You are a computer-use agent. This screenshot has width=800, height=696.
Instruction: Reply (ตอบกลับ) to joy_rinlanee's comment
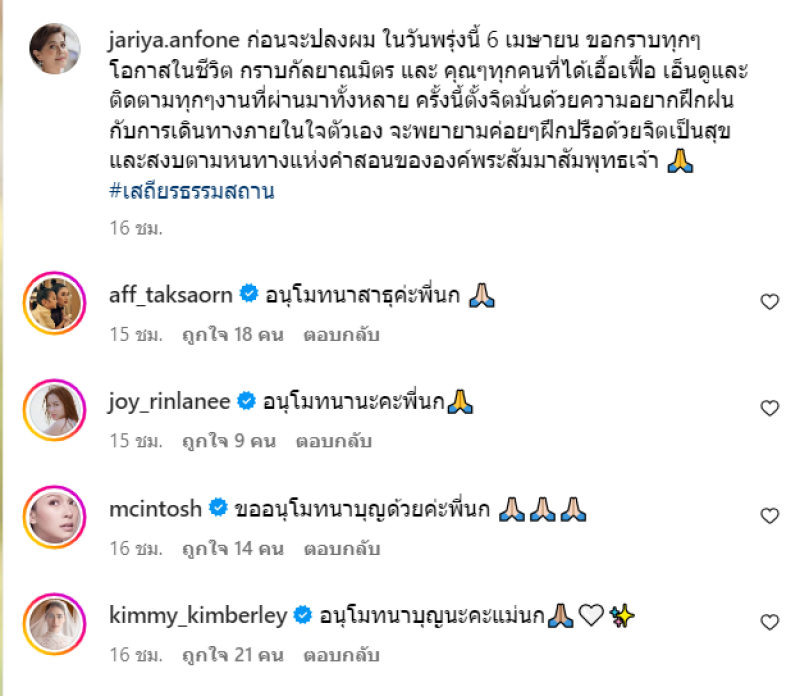pos(334,441)
